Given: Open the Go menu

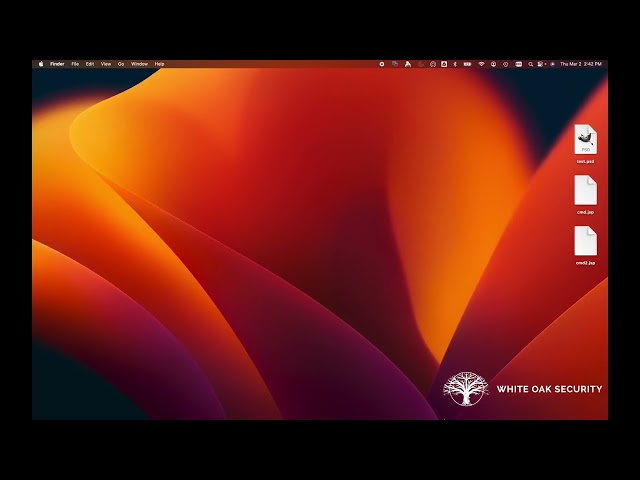Looking at the screenshot, I should coord(121,64).
